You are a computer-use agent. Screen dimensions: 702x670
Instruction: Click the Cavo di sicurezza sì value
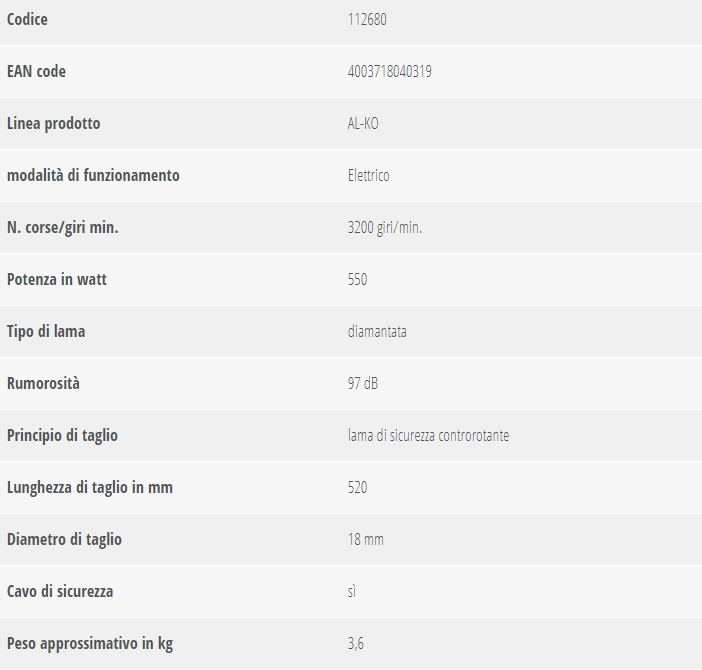coord(352,592)
